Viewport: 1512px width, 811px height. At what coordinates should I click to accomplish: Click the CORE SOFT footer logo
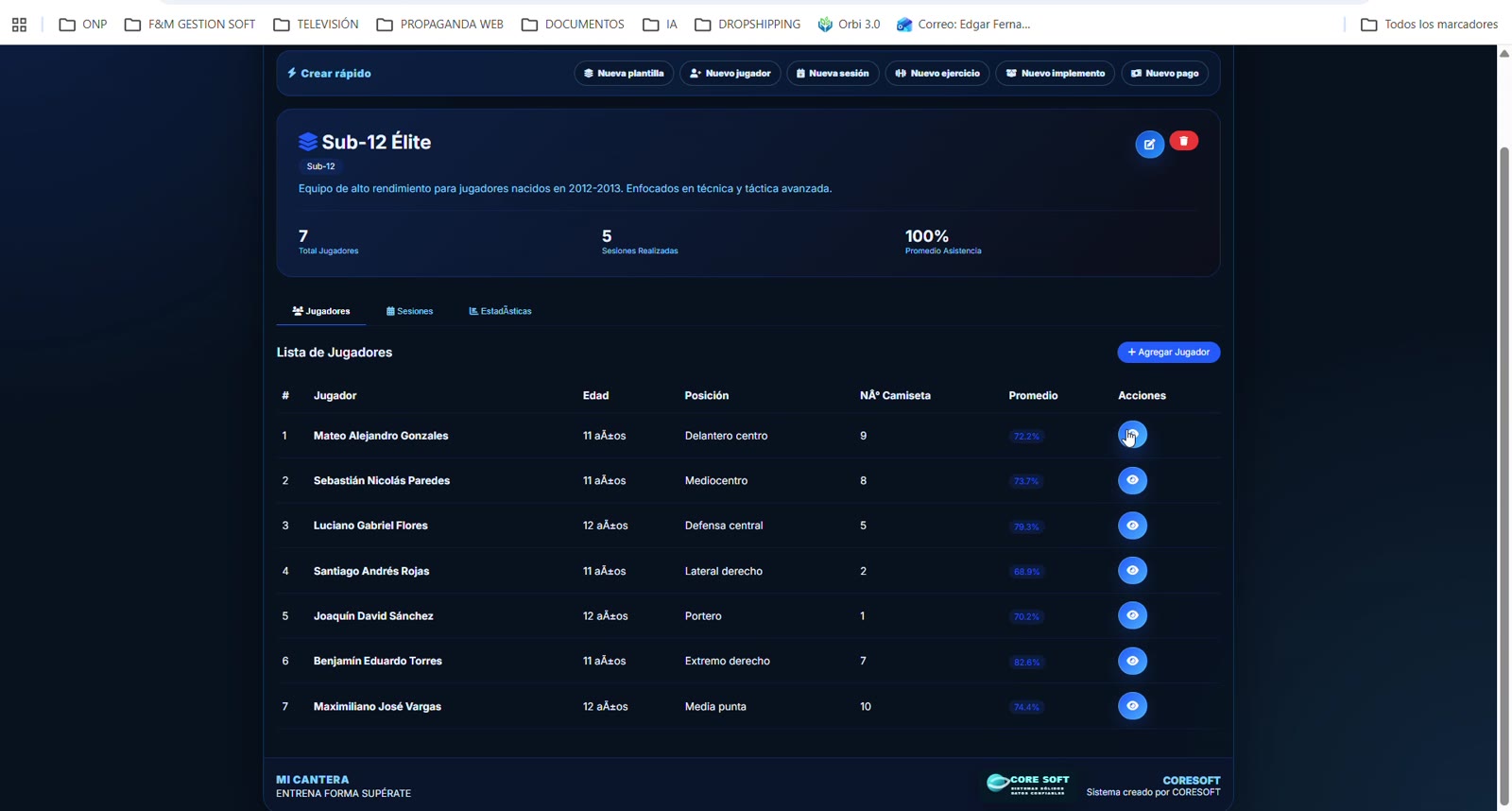tap(1028, 785)
